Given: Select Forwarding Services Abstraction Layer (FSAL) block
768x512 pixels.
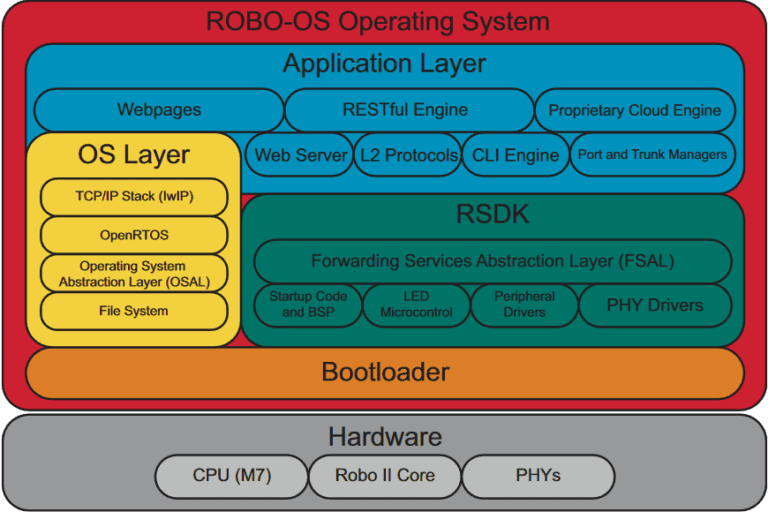Looking at the screenshot, I should 493,261.
